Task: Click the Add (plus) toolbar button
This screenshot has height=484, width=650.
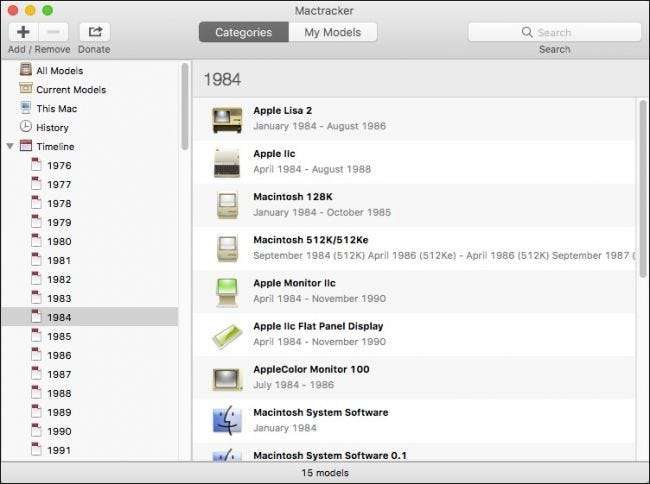Action: click(23, 32)
